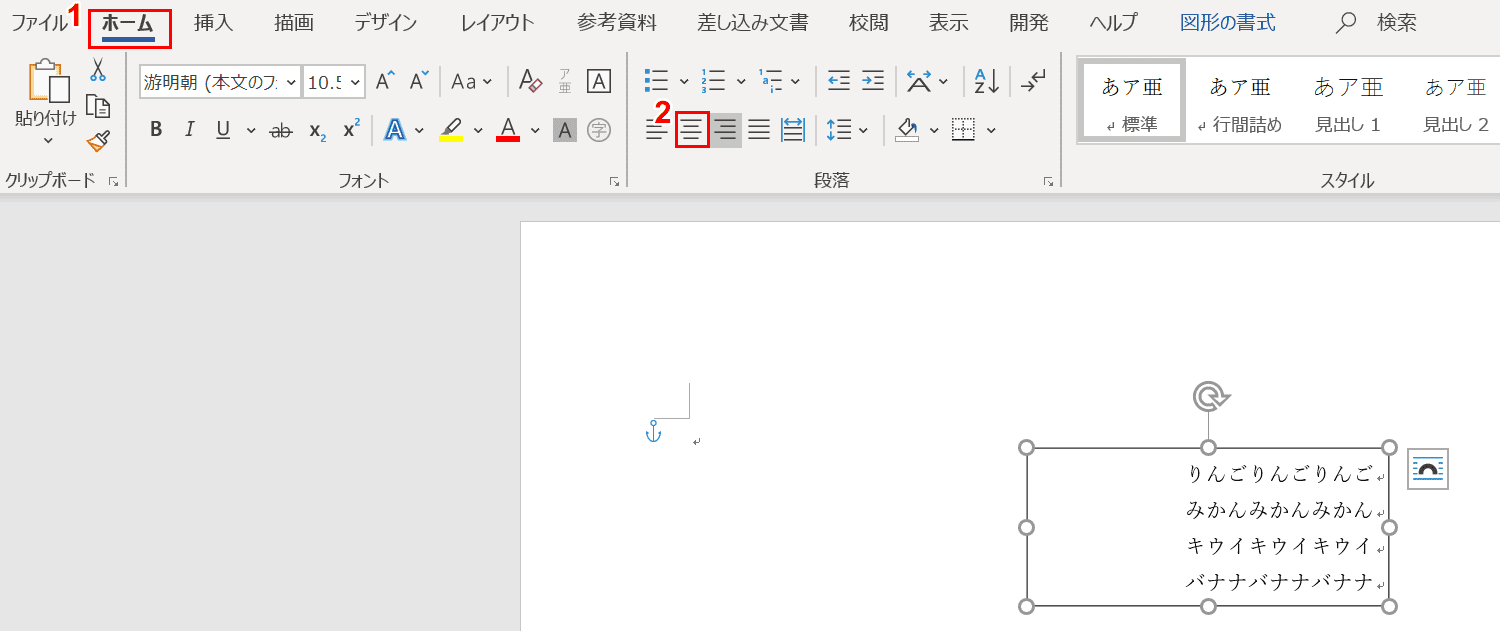The image size is (1500, 631).
Task: Select the Format Painter brush
Action: 98,142
